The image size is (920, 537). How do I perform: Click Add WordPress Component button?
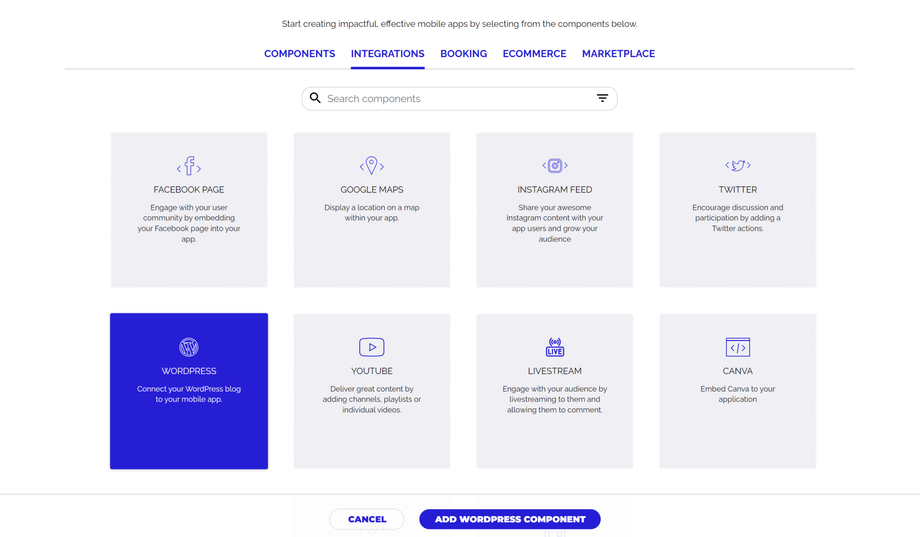(x=510, y=519)
